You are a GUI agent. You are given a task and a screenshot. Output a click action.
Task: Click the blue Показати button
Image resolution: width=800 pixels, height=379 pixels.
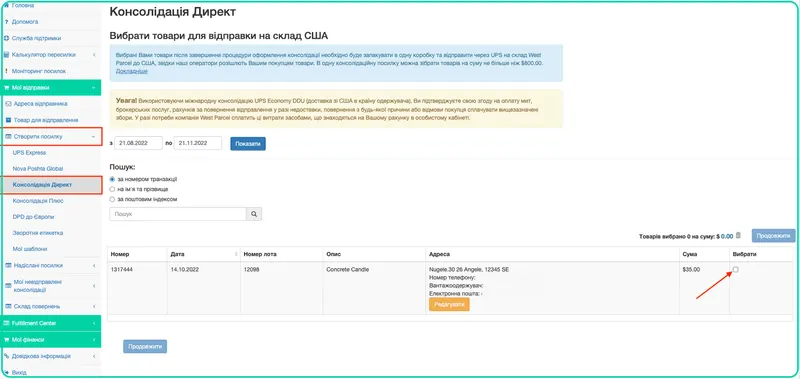(x=248, y=144)
